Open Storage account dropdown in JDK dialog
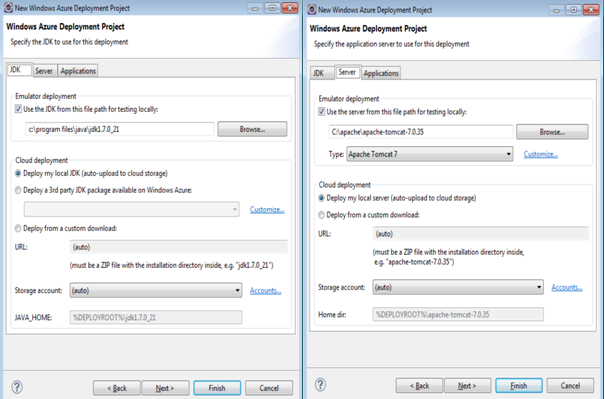 pos(156,290)
